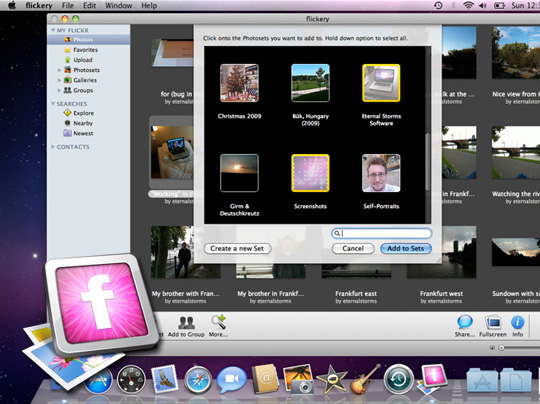The height and width of the screenshot is (404, 540).
Task: Click the photoset list scrollbar
Action: click(x=428, y=162)
